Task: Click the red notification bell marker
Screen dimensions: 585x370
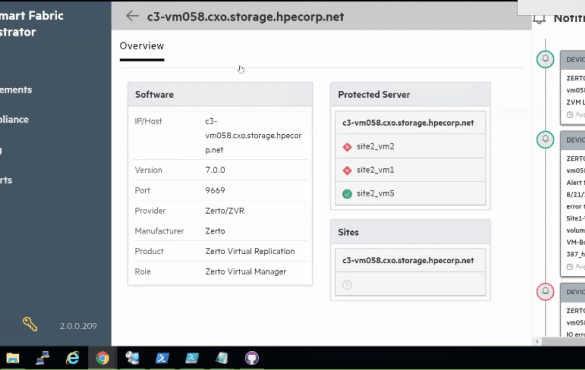Action: point(545,291)
